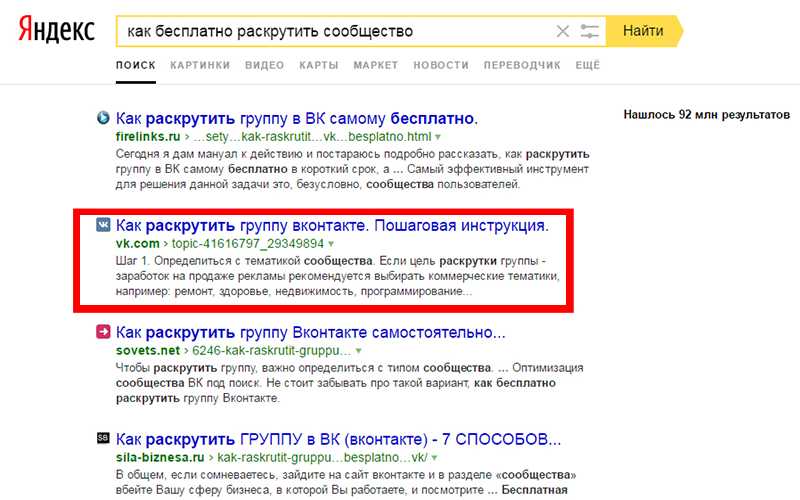Screen dimensions: 800x500
Task: Click the sovets.net pink arrow favicon
Action: 103,332
